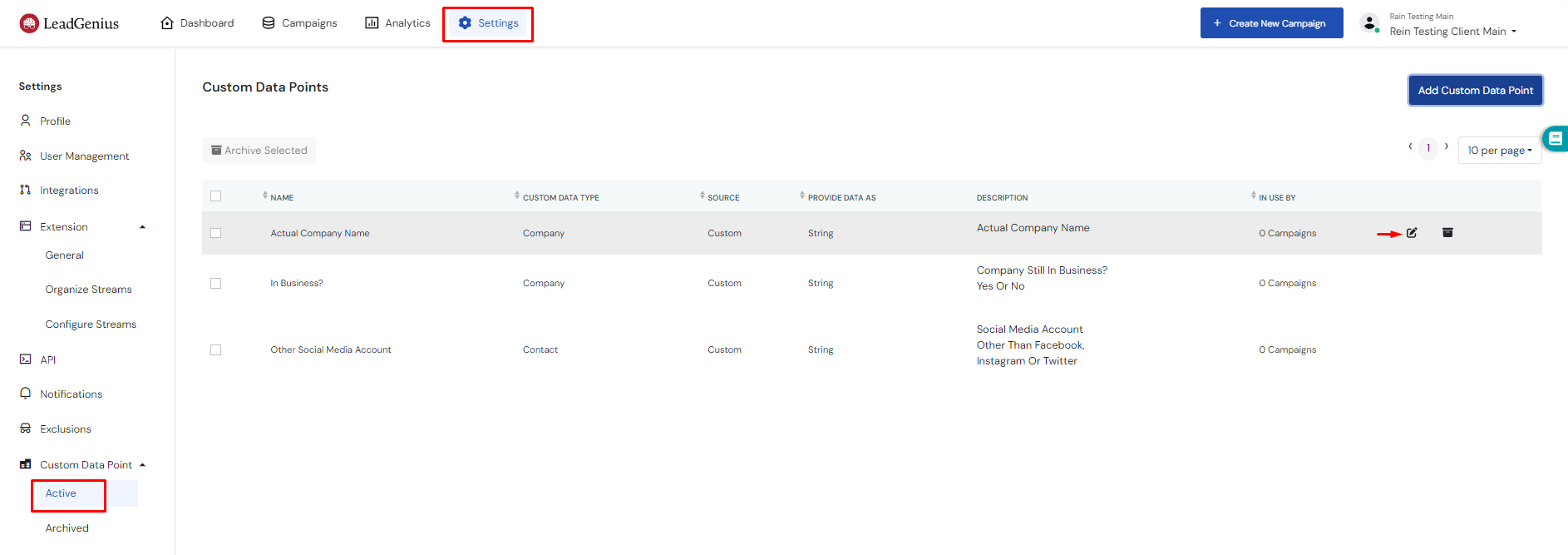This screenshot has width=1568, height=555.
Task: Click the Notifications bell icon
Action: (x=26, y=394)
